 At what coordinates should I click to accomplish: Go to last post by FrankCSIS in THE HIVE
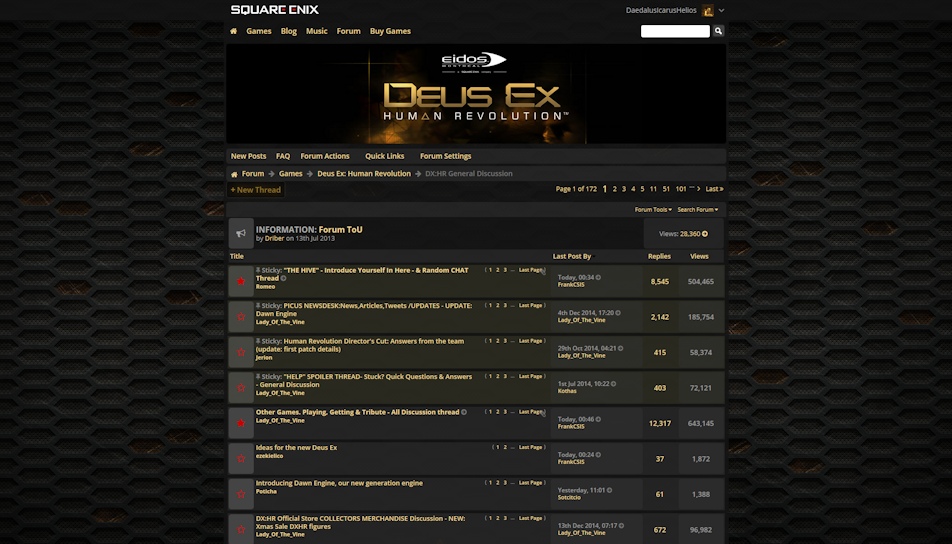point(598,277)
